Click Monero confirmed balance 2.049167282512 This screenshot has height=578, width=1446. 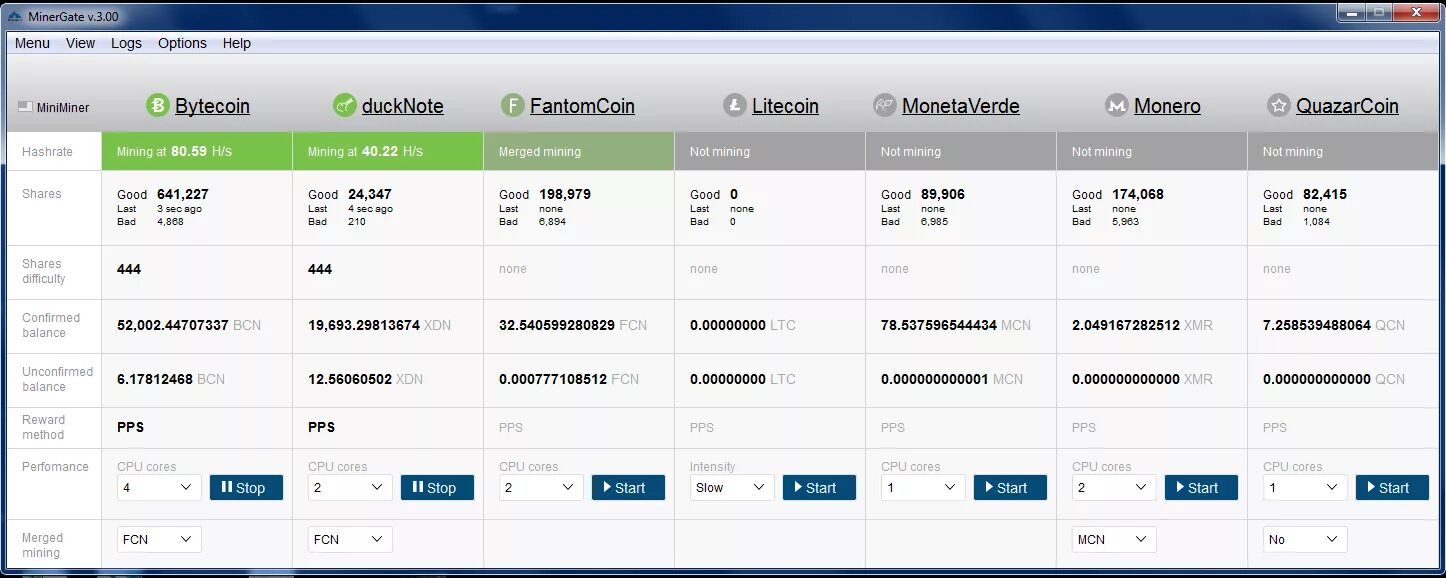[x=1126, y=325]
